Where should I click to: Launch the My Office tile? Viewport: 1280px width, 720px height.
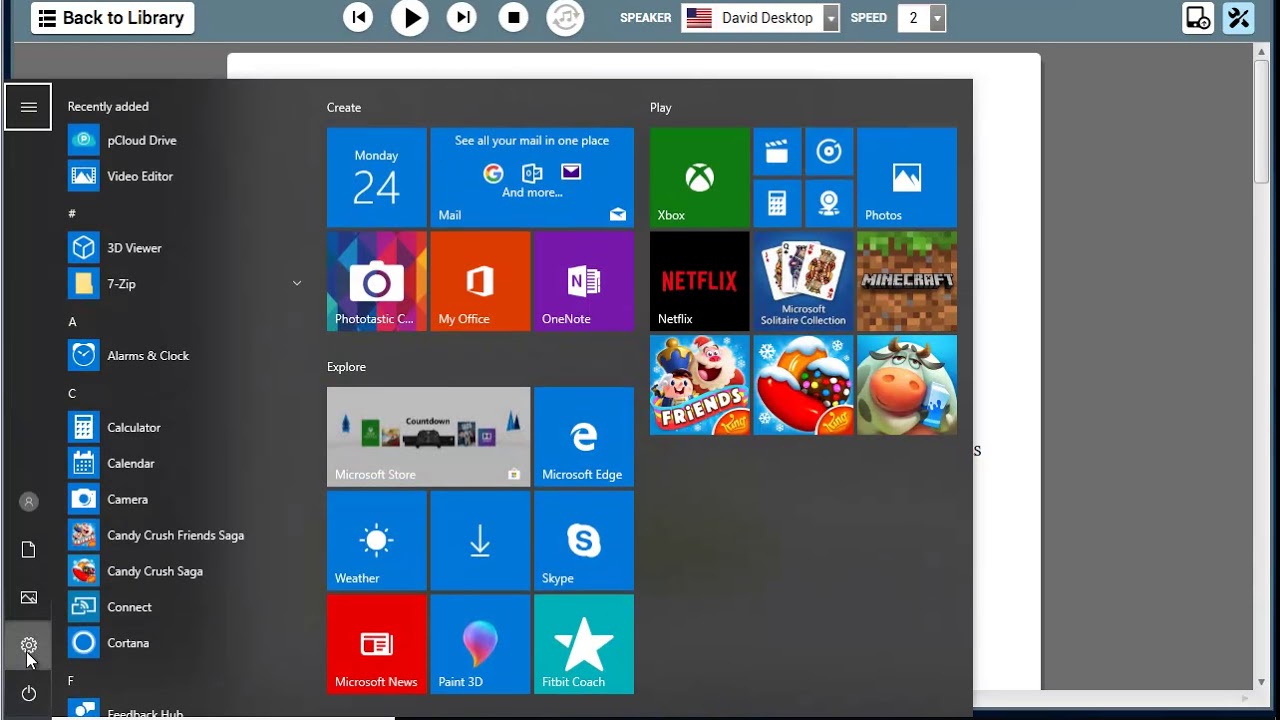click(x=480, y=281)
